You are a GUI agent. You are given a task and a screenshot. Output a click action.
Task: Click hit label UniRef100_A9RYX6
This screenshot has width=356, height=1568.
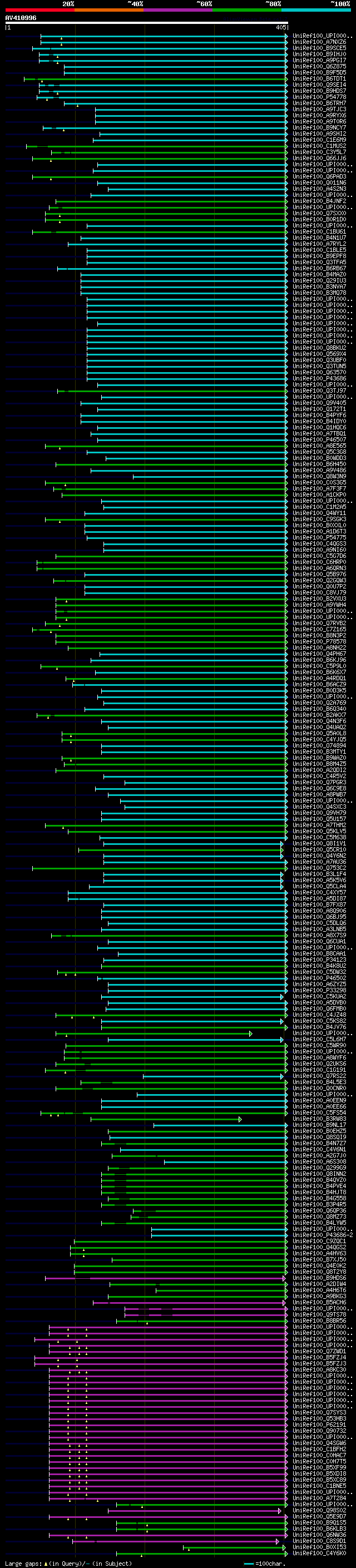pos(319,116)
